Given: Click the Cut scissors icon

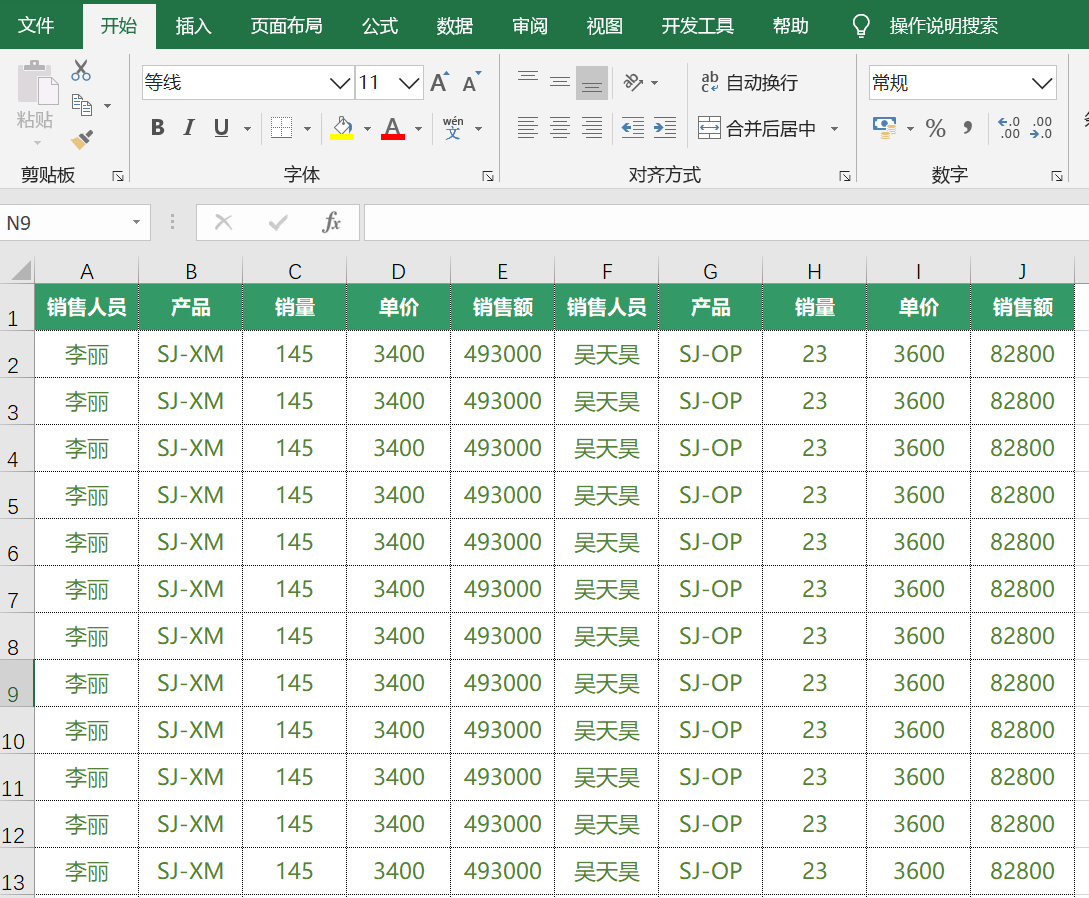Looking at the screenshot, I should coord(81,70).
